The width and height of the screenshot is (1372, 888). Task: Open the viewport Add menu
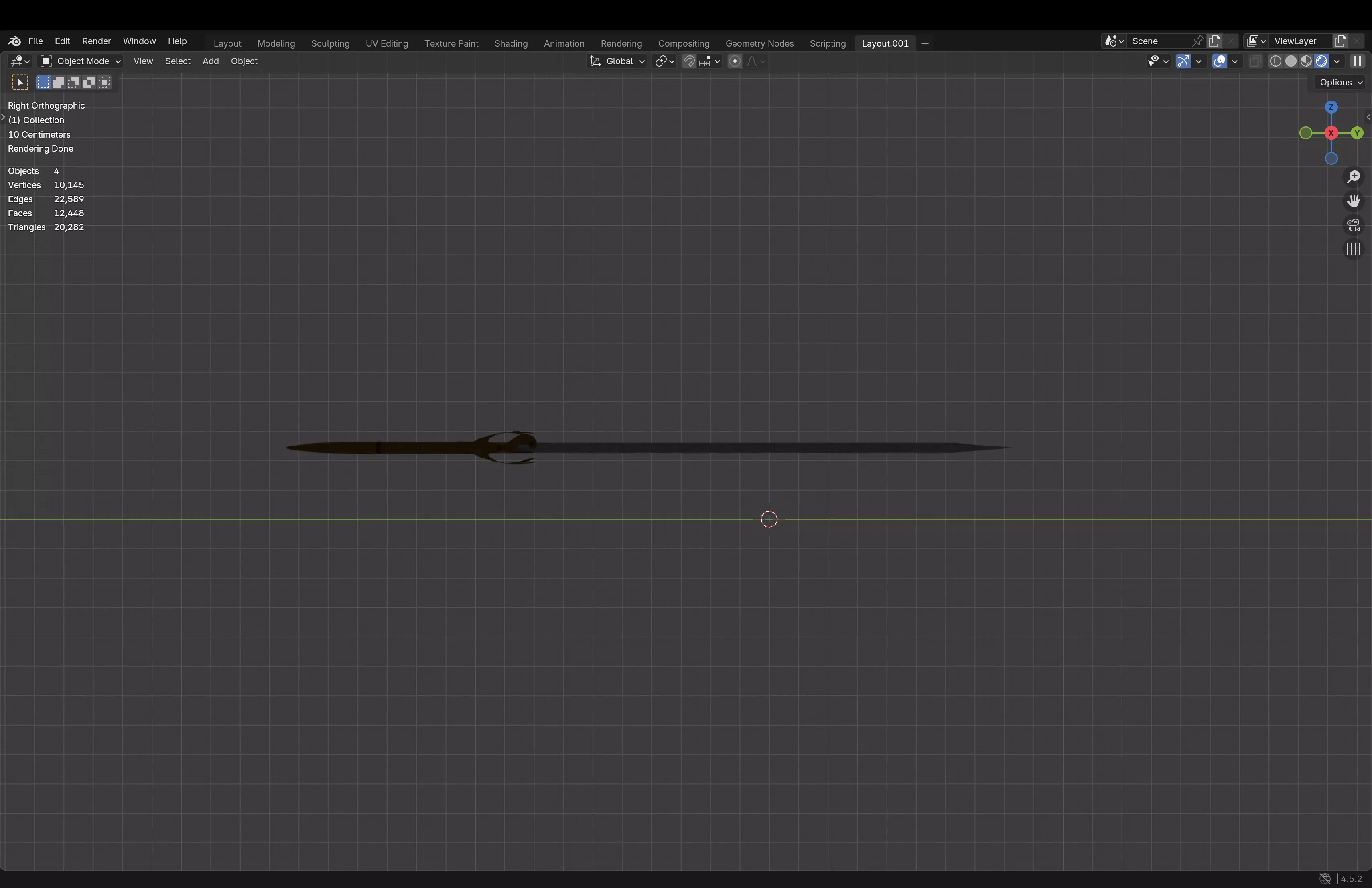[x=210, y=61]
